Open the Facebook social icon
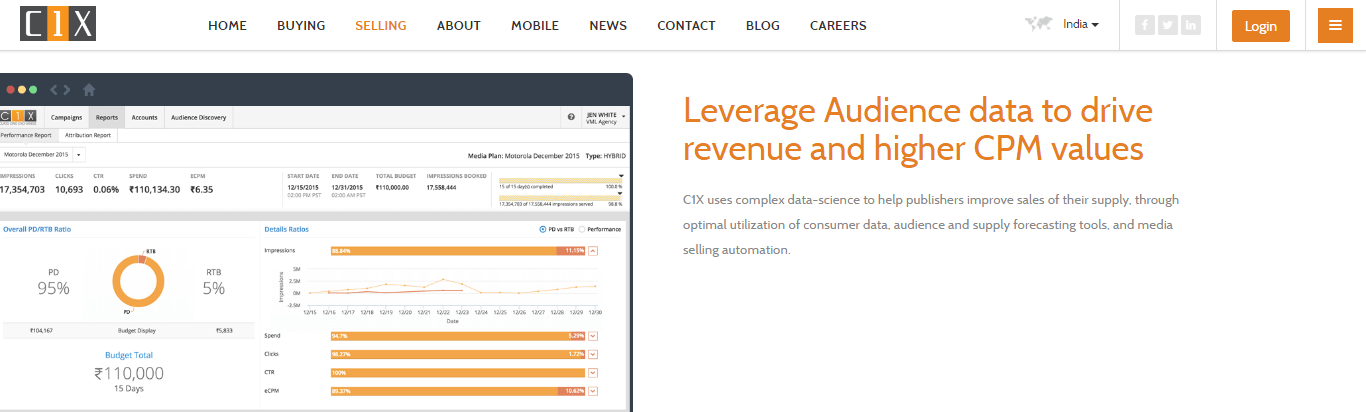The image size is (1366, 412). [1144, 26]
